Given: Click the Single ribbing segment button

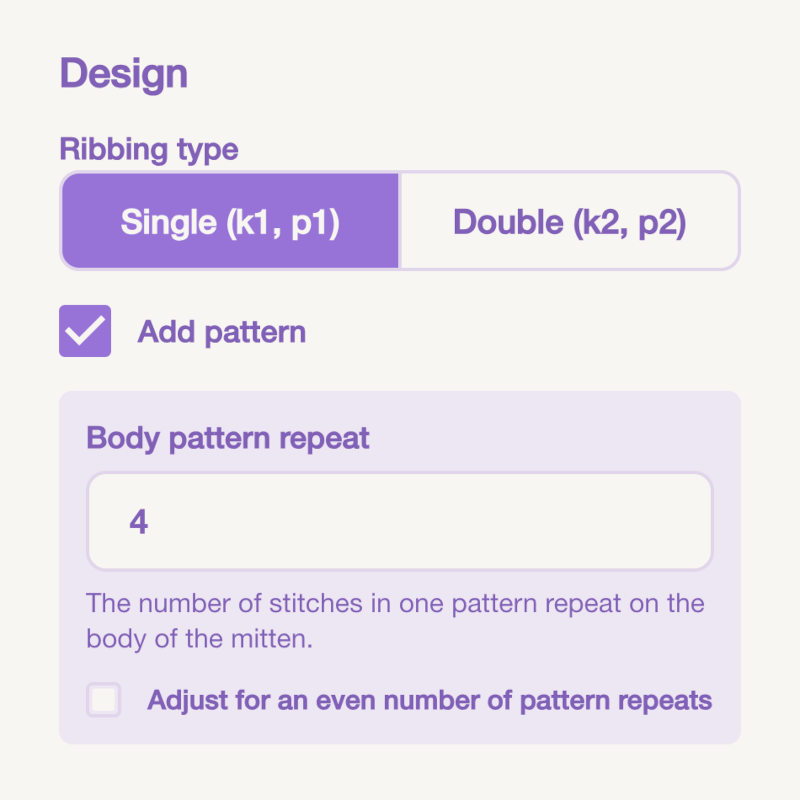Looking at the screenshot, I should click(x=229, y=221).
